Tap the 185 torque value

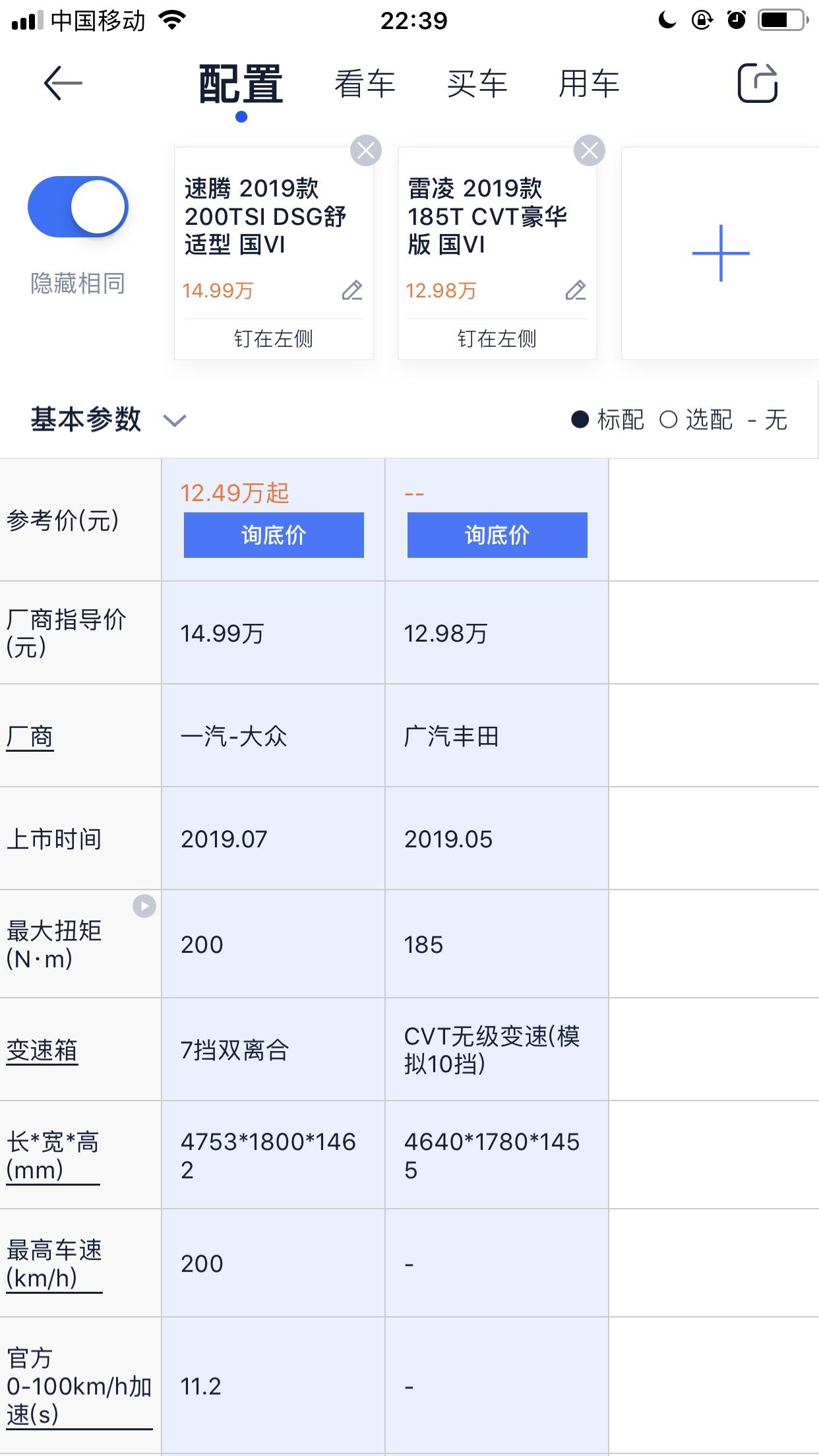(423, 944)
